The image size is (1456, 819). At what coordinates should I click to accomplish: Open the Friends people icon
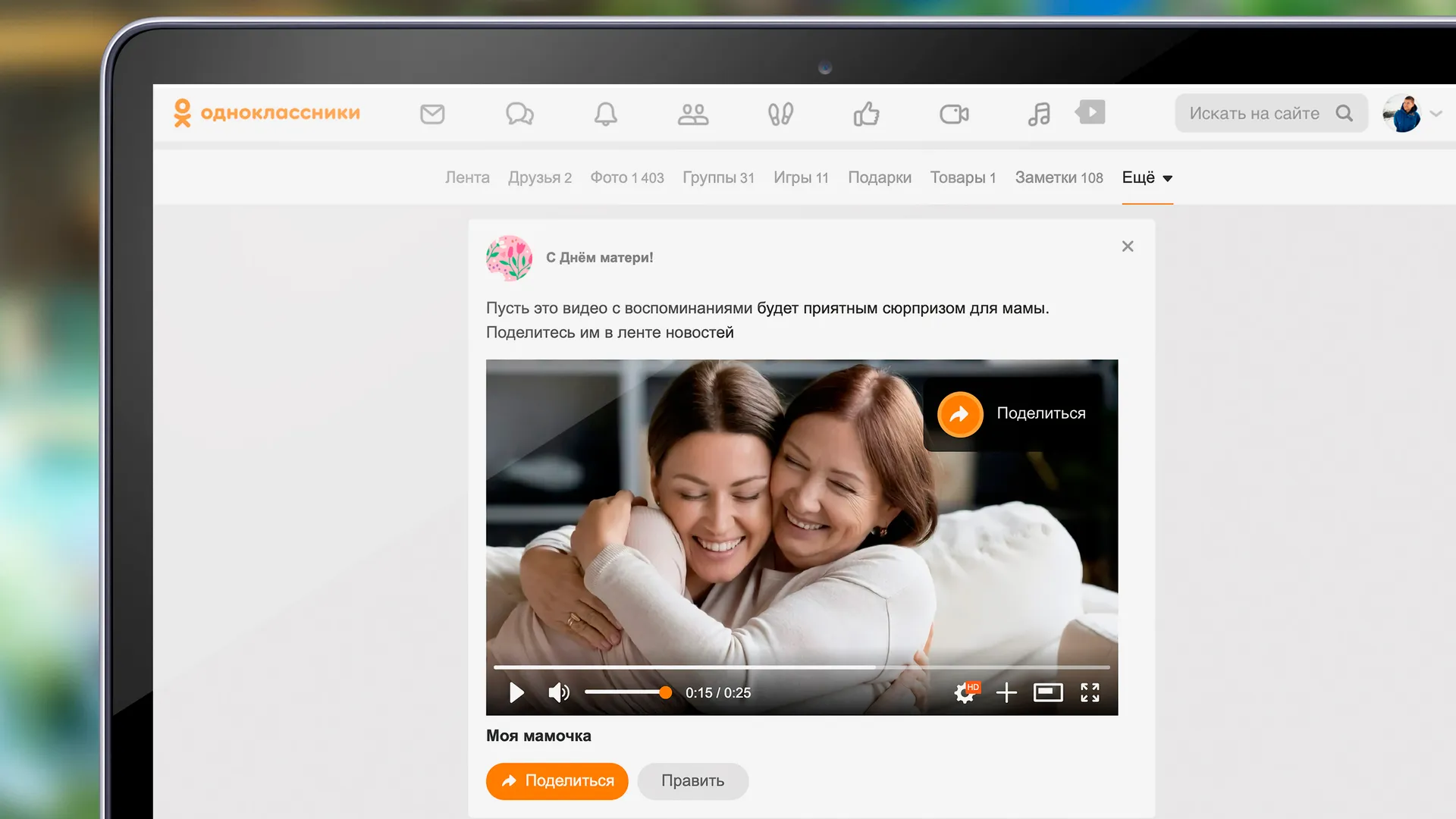click(x=692, y=114)
